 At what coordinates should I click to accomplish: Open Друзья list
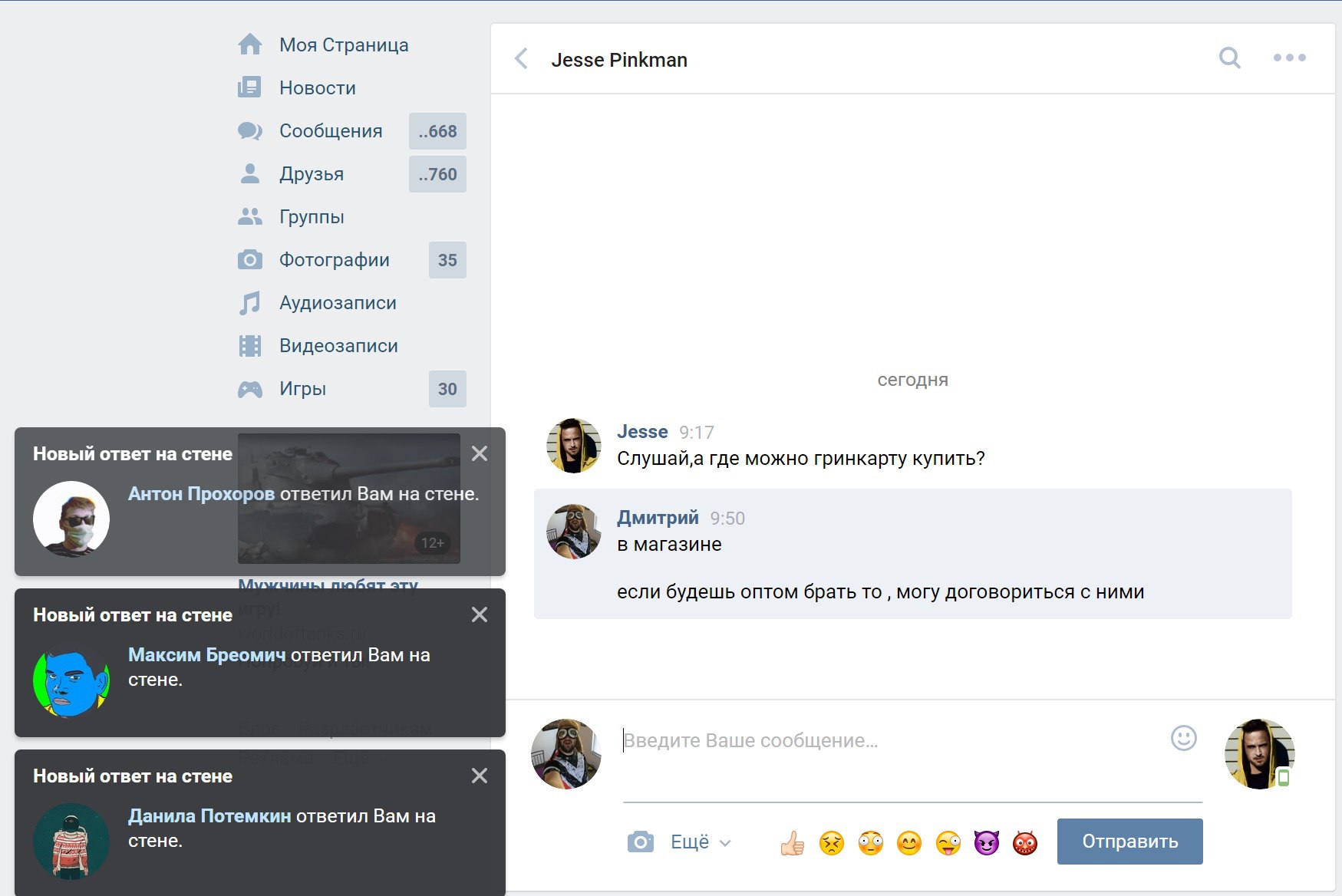pos(312,174)
